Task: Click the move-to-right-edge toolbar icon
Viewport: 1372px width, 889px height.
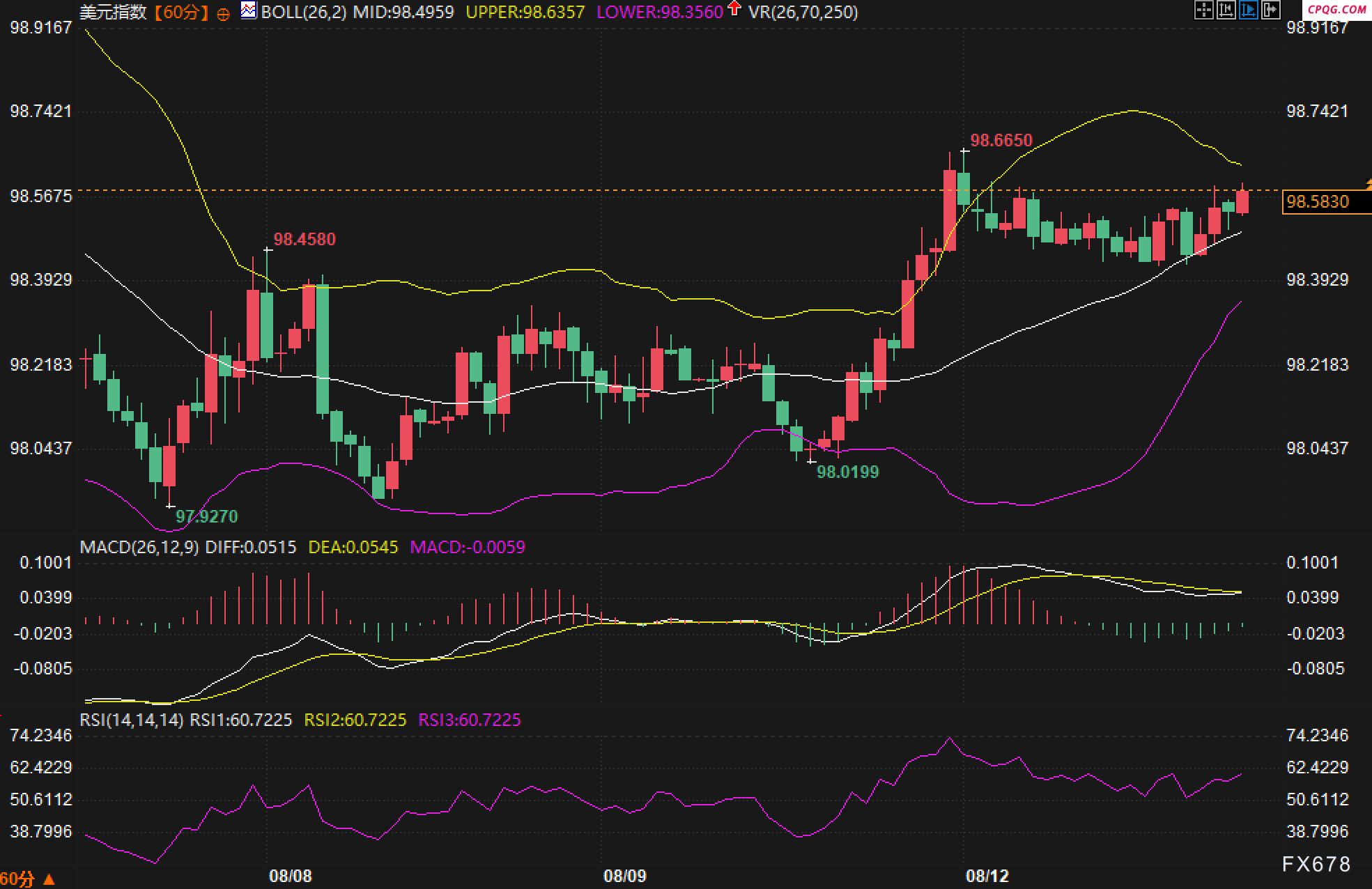Action: coord(1270,10)
